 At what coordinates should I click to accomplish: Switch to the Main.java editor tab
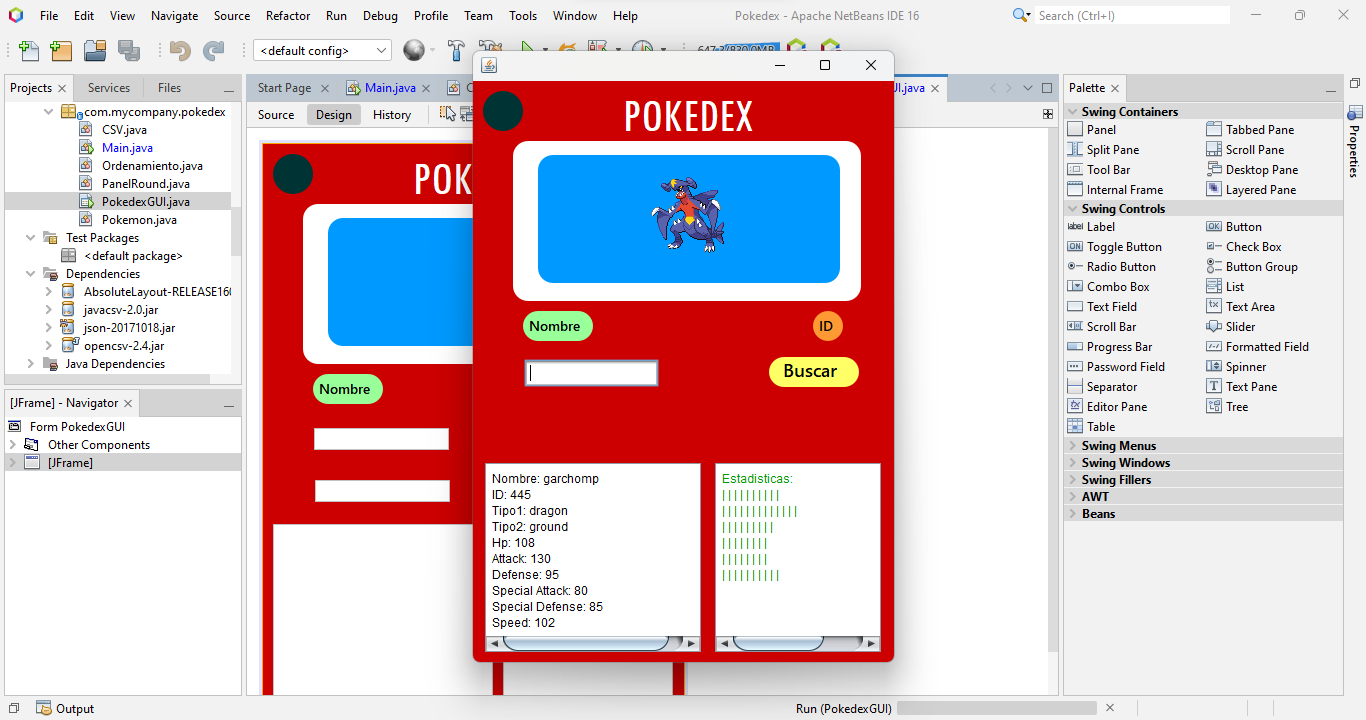point(390,88)
